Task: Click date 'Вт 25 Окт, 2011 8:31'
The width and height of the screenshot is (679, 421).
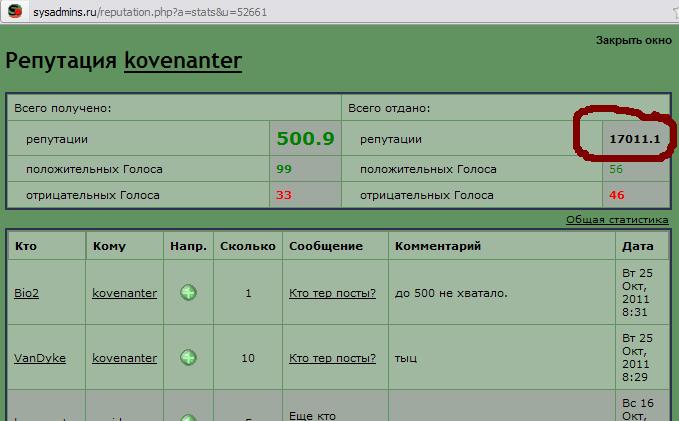Action: [637, 292]
